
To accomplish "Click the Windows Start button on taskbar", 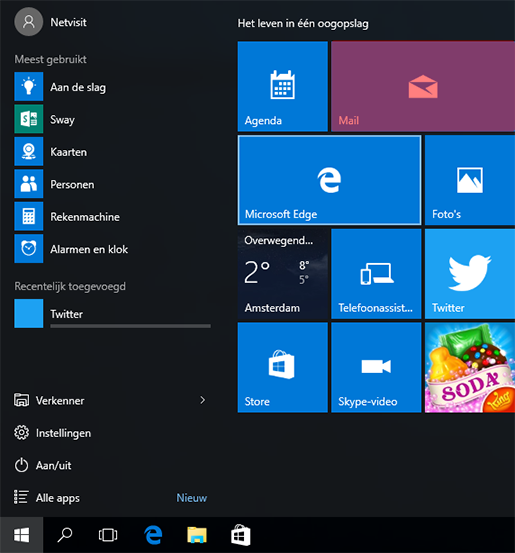I will click(x=22, y=535).
